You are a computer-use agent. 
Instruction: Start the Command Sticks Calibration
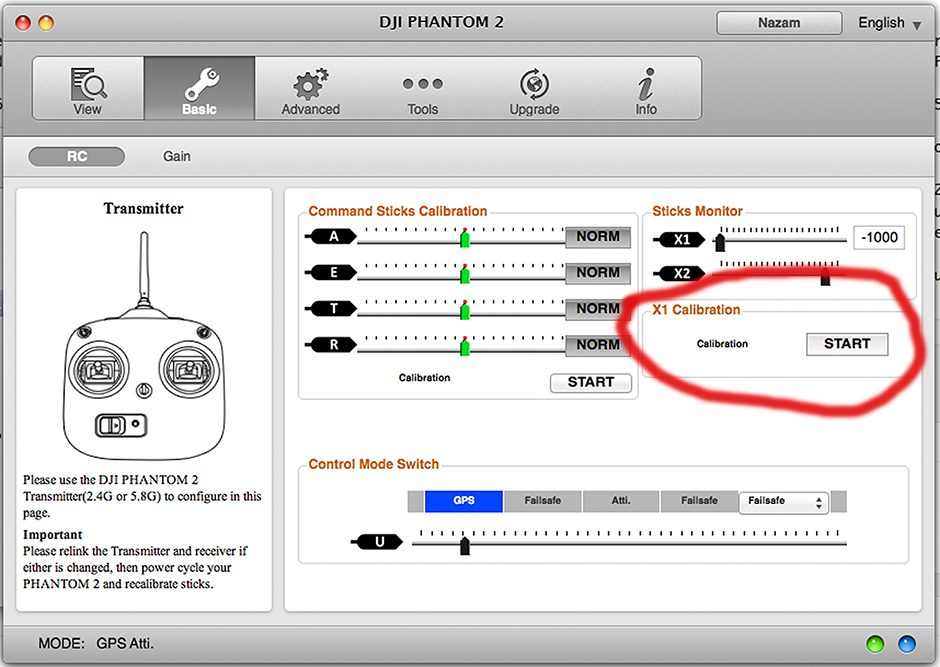point(590,383)
